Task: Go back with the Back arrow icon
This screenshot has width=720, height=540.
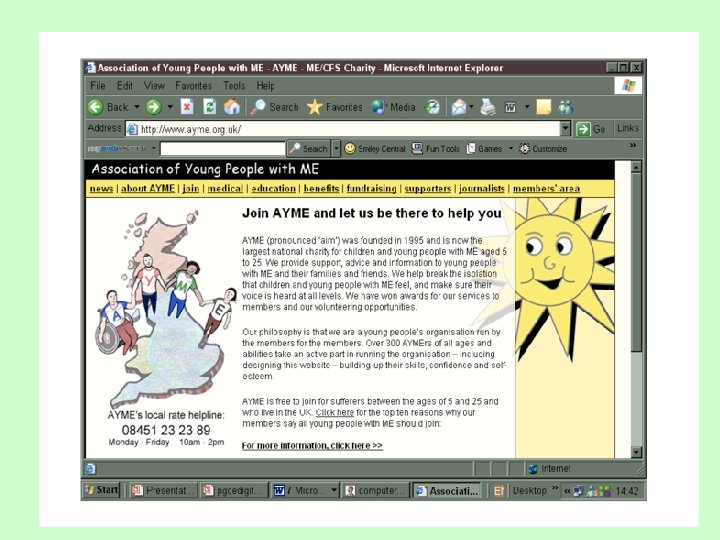Action: click(x=96, y=107)
